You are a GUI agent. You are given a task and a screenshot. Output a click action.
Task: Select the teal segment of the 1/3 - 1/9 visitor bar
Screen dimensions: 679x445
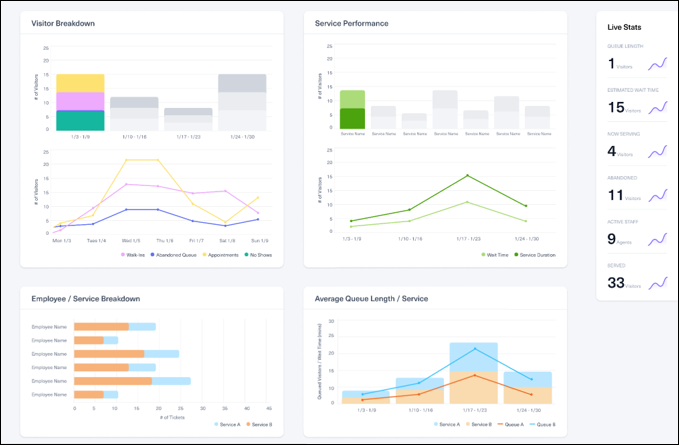pos(80,121)
